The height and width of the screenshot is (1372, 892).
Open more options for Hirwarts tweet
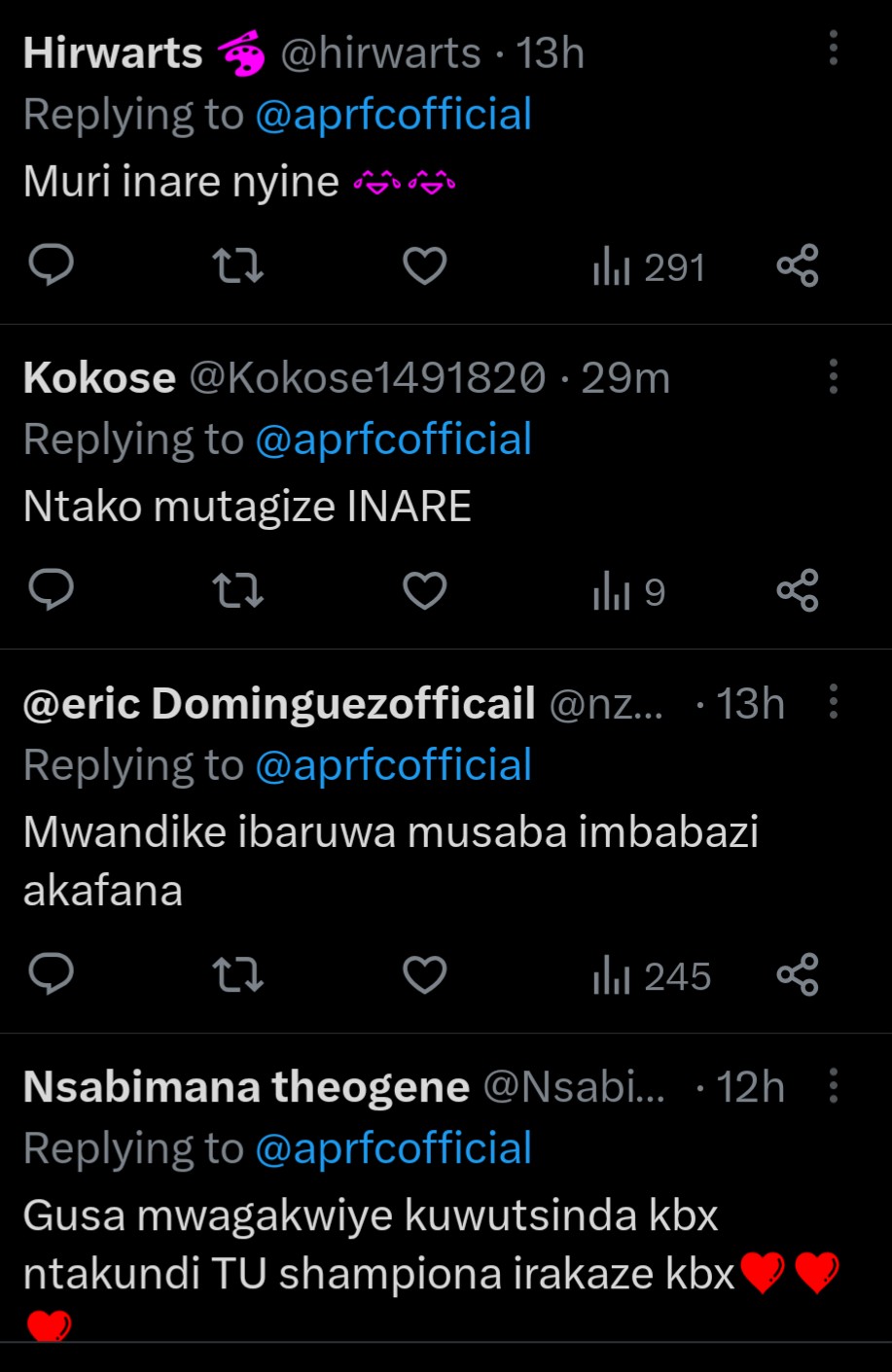(834, 48)
